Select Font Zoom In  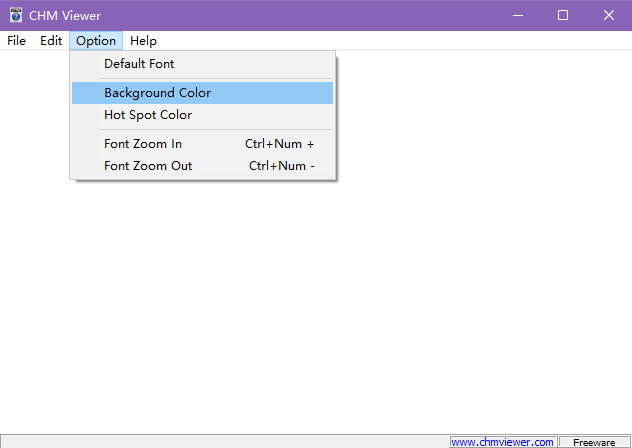143,144
